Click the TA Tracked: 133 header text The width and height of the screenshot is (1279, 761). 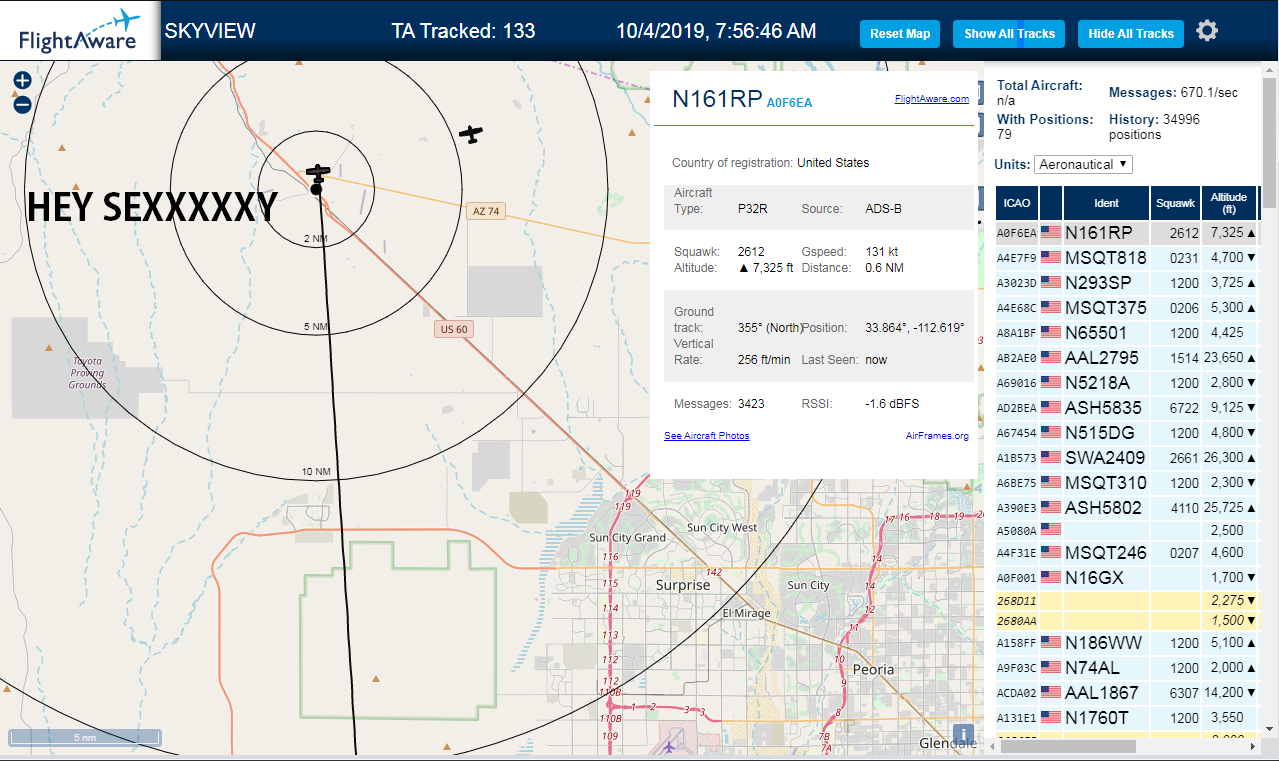pyautogui.click(x=463, y=31)
